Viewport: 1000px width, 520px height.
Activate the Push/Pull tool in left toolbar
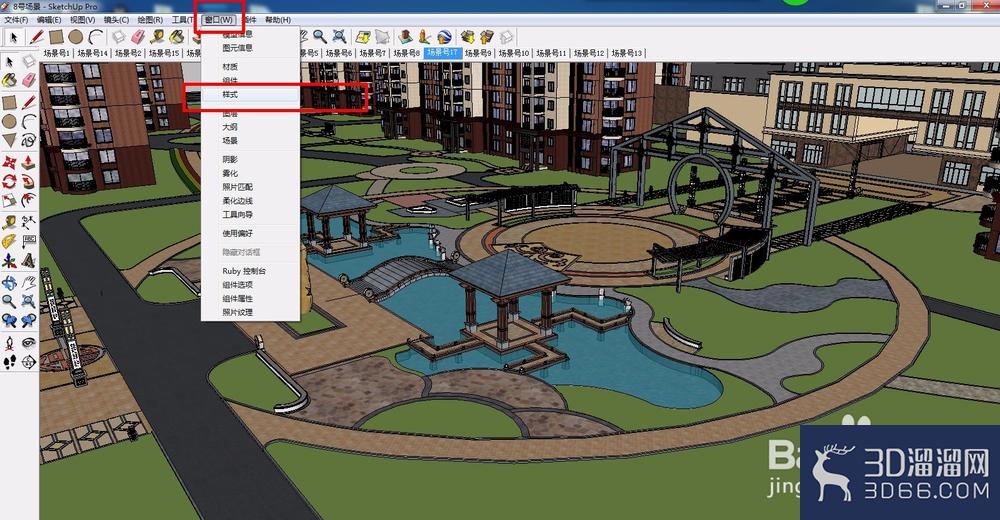[x=29, y=161]
